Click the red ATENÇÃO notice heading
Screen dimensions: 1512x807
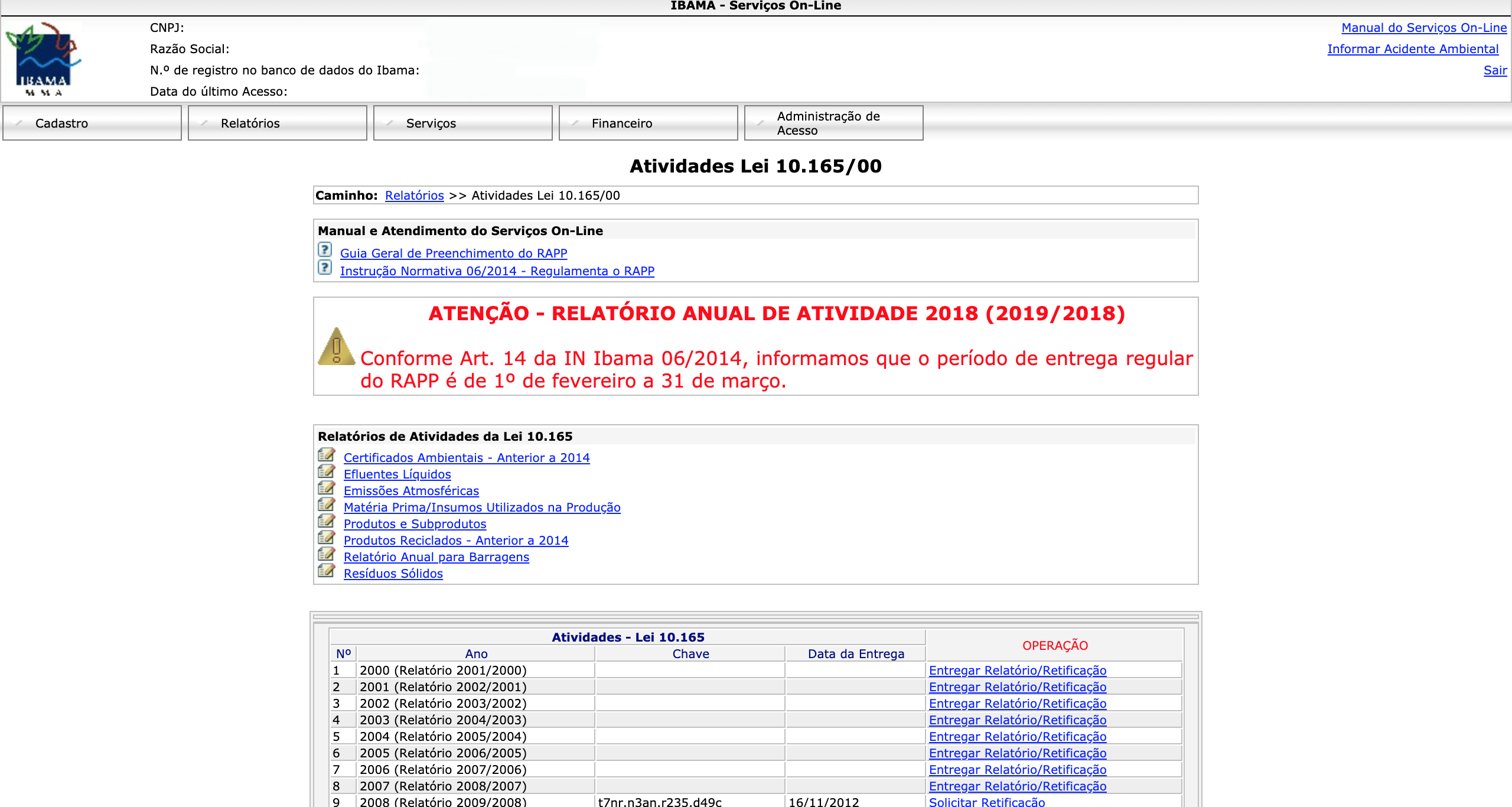click(777, 314)
